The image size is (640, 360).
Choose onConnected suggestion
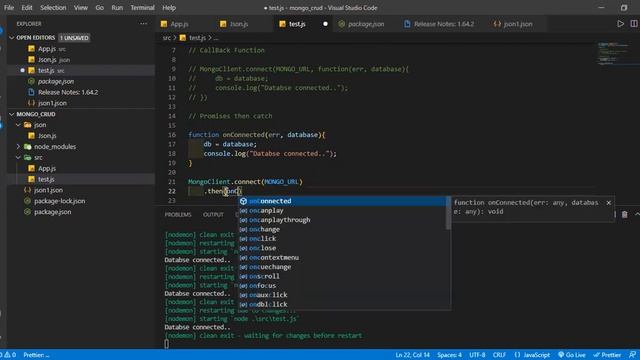(342, 201)
